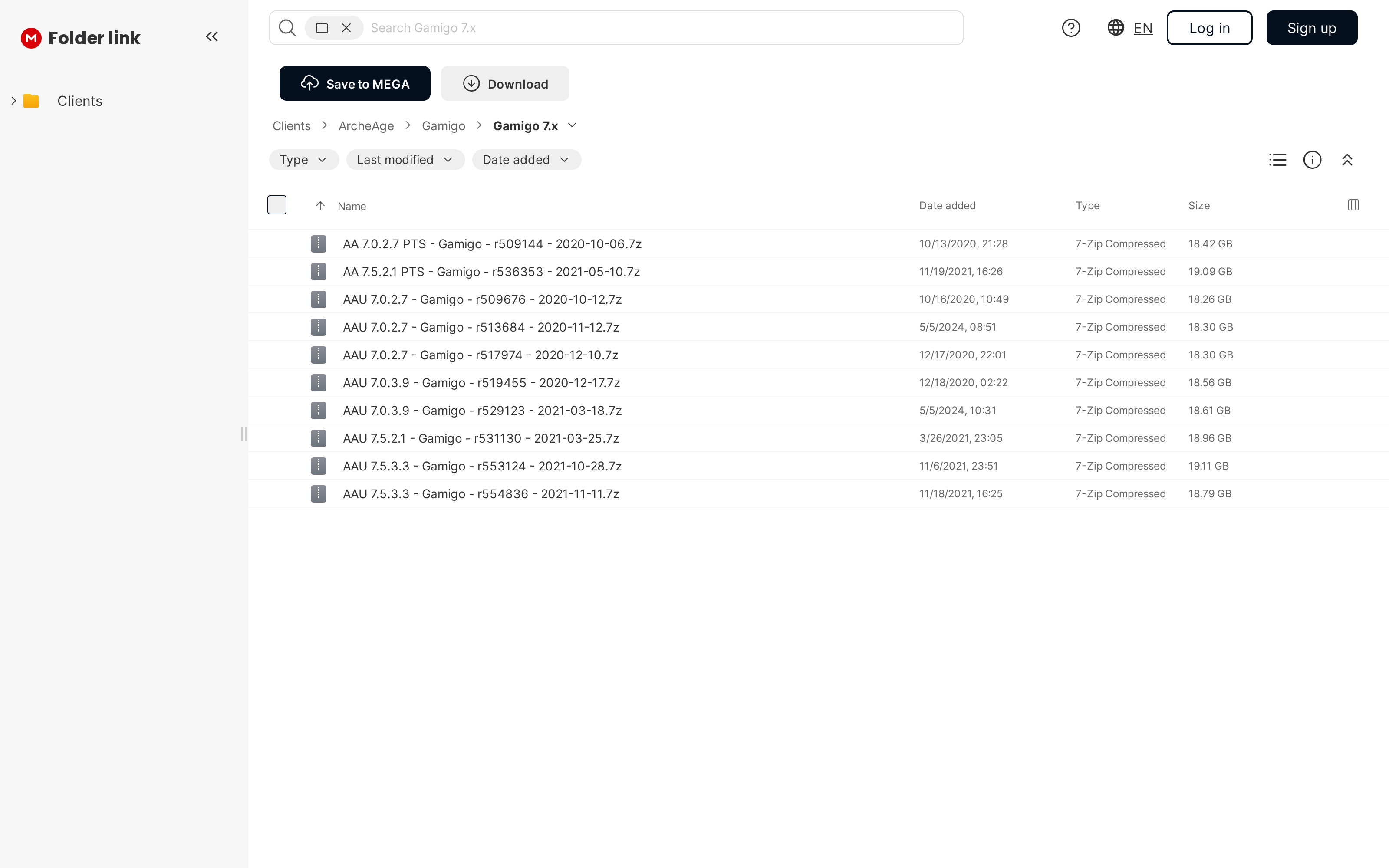Navigate to Clients breadcrumb
Image resolution: width=1389 pixels, height=868 pixels.
click(292, 126)
